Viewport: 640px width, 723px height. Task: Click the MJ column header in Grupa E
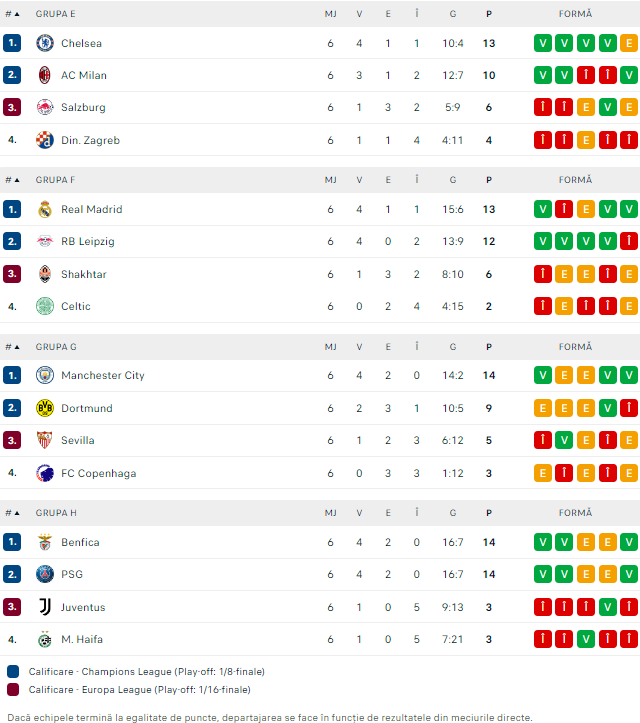pos(330,14)
